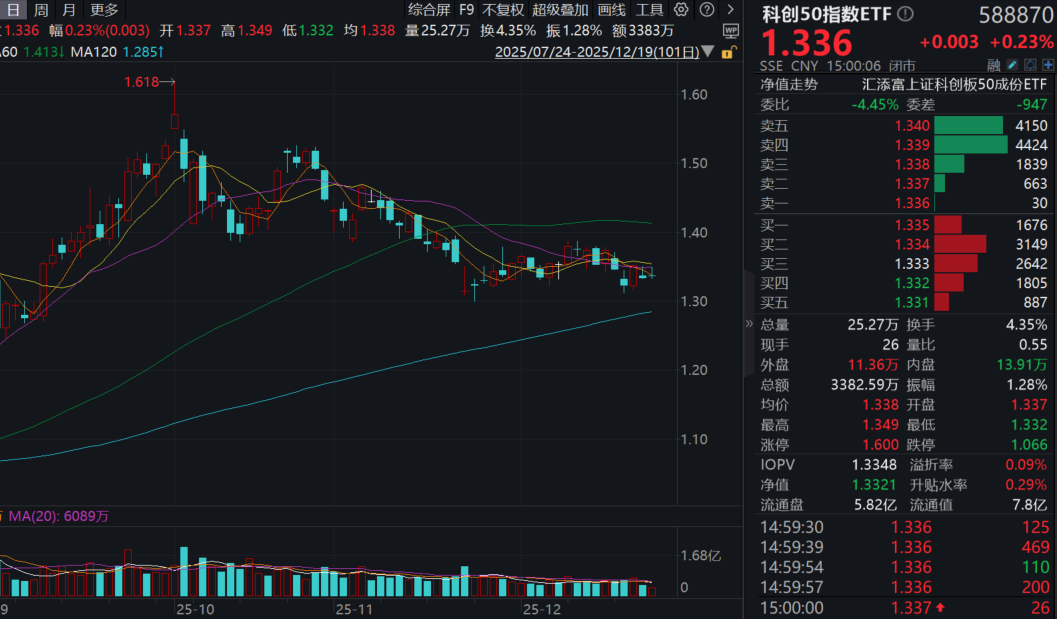The height and width of the screenshot is (619, 1057).
Task: Click the WP icon below the toolbar
Action: point(730,31)
